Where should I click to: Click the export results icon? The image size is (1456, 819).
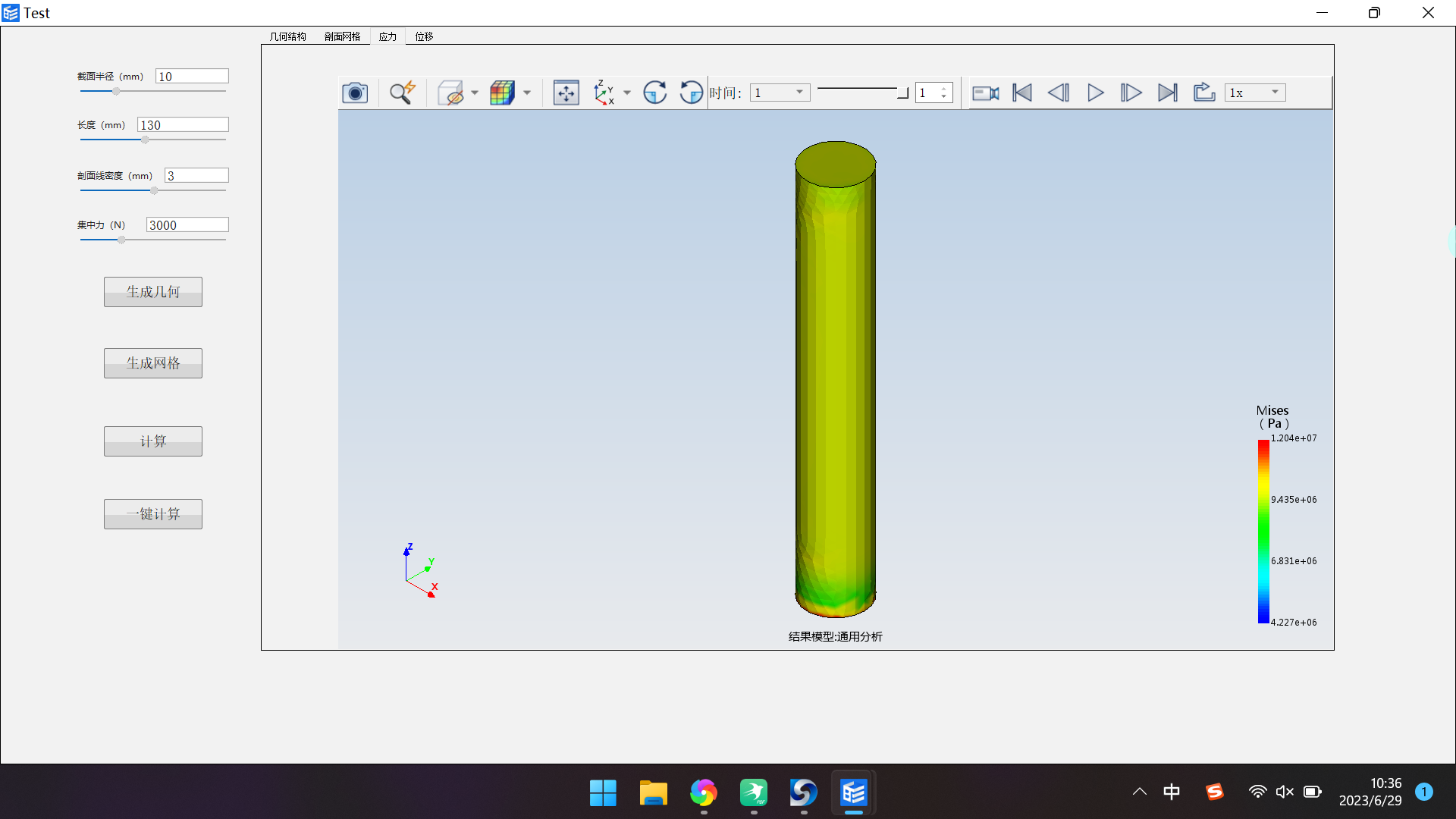pos(1203,92)
